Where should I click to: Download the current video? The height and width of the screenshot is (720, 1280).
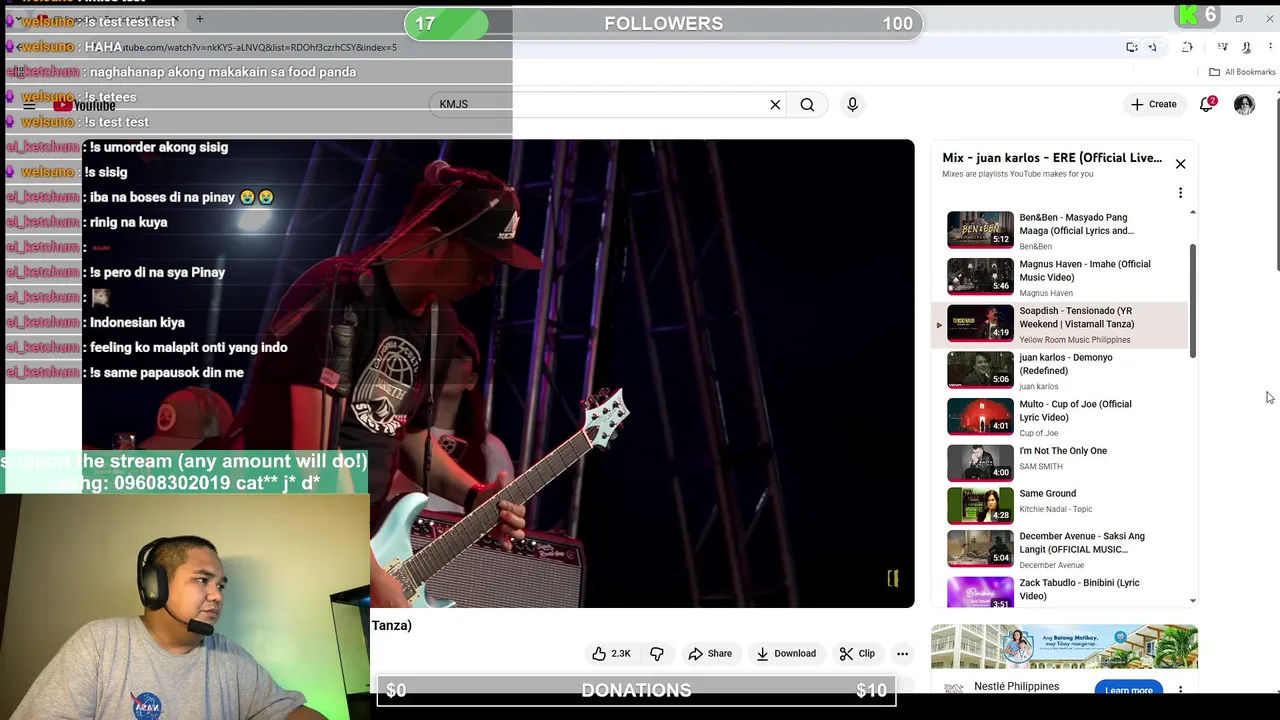(786, 653)
